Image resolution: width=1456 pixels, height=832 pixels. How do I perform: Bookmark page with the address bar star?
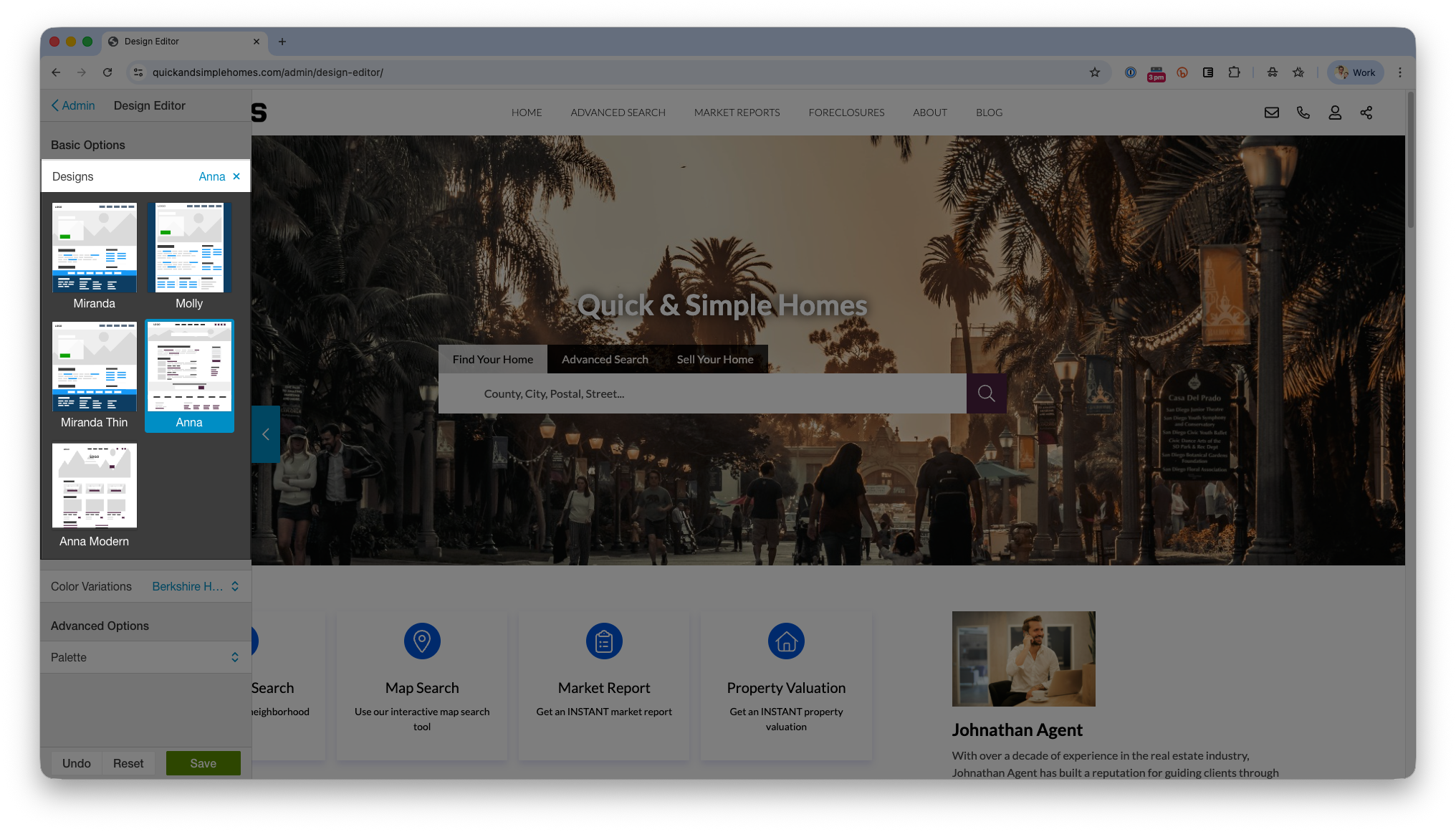[x=1094, y=72]
